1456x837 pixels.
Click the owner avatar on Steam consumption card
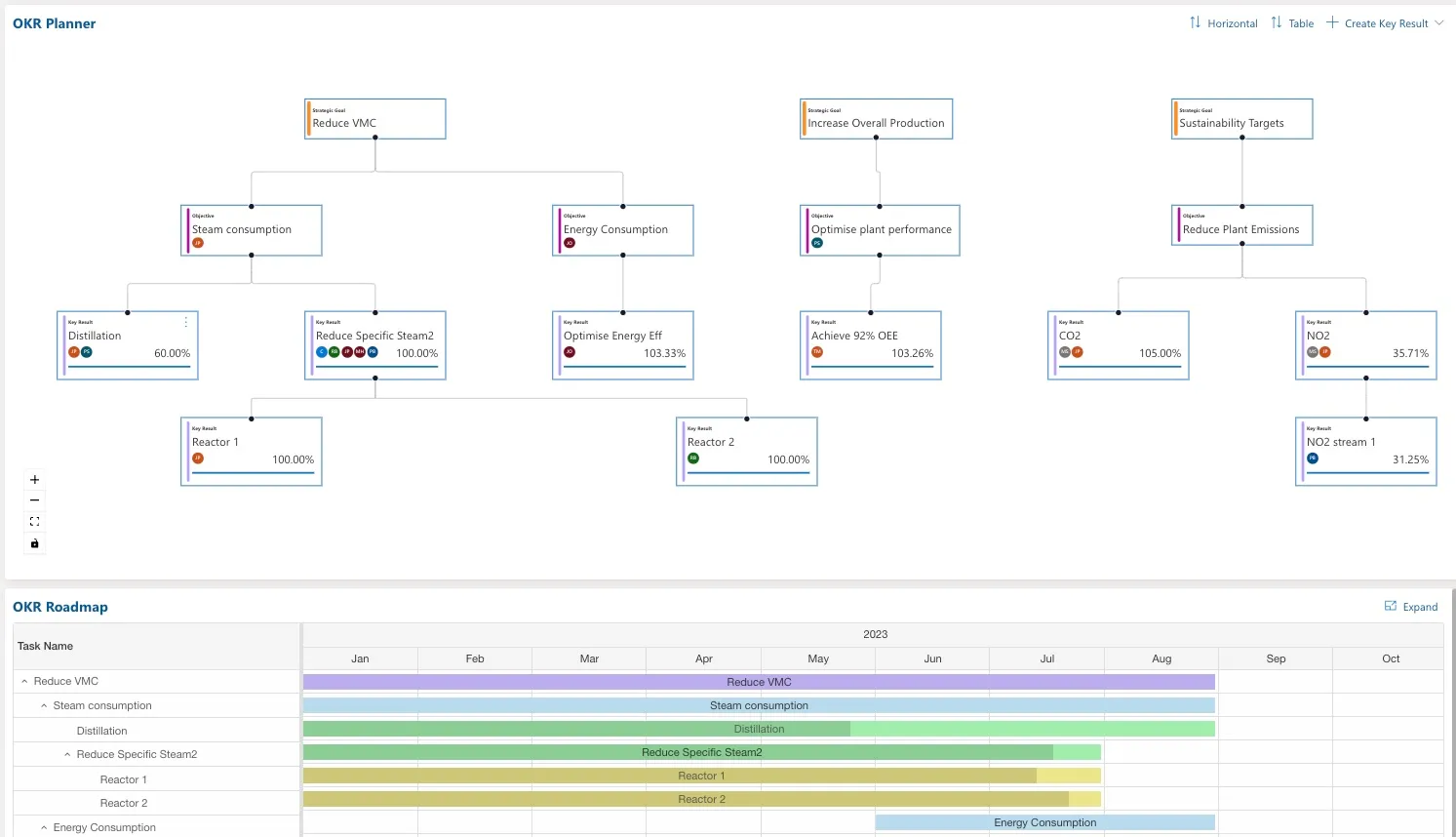click(x=198, y=243)
